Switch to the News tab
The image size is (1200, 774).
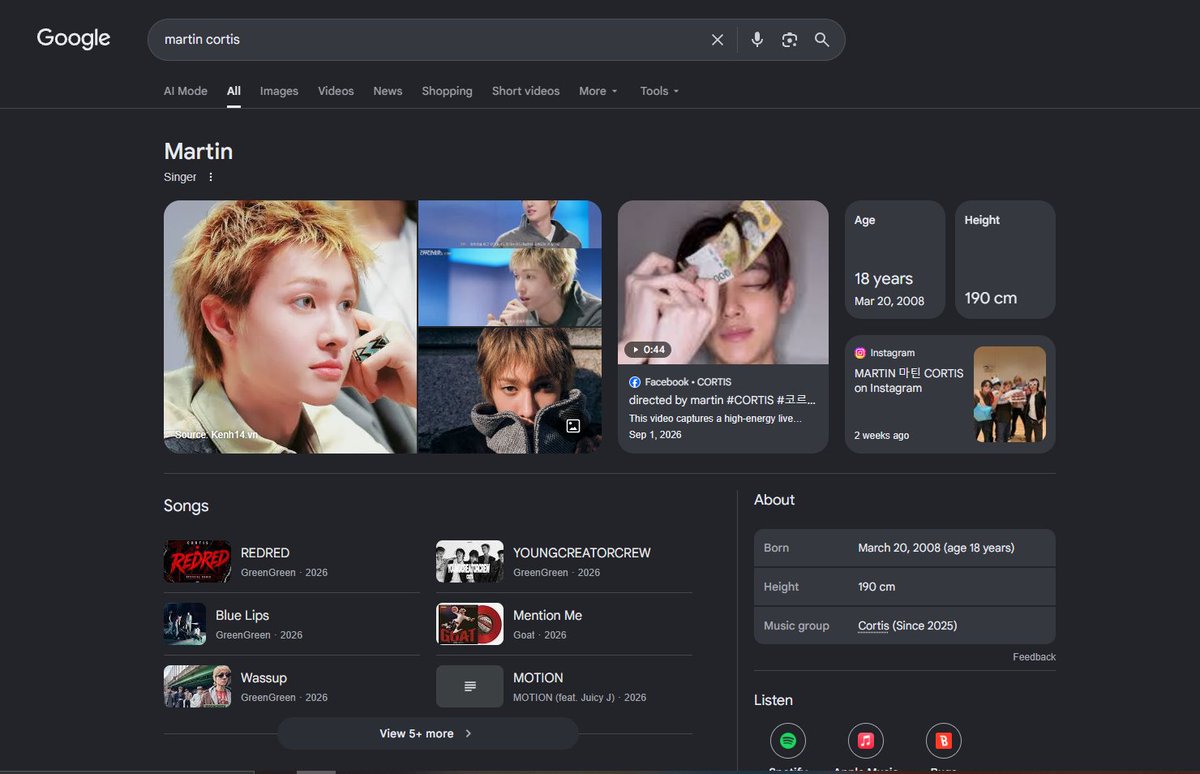388,91
